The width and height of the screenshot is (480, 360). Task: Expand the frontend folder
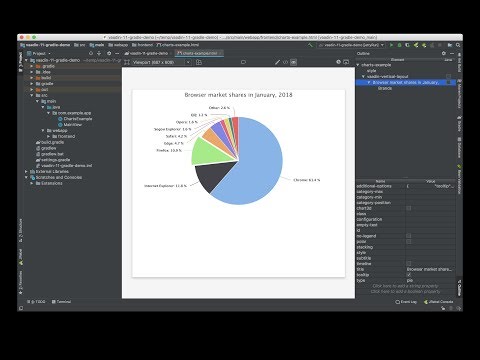pos(49,136)
